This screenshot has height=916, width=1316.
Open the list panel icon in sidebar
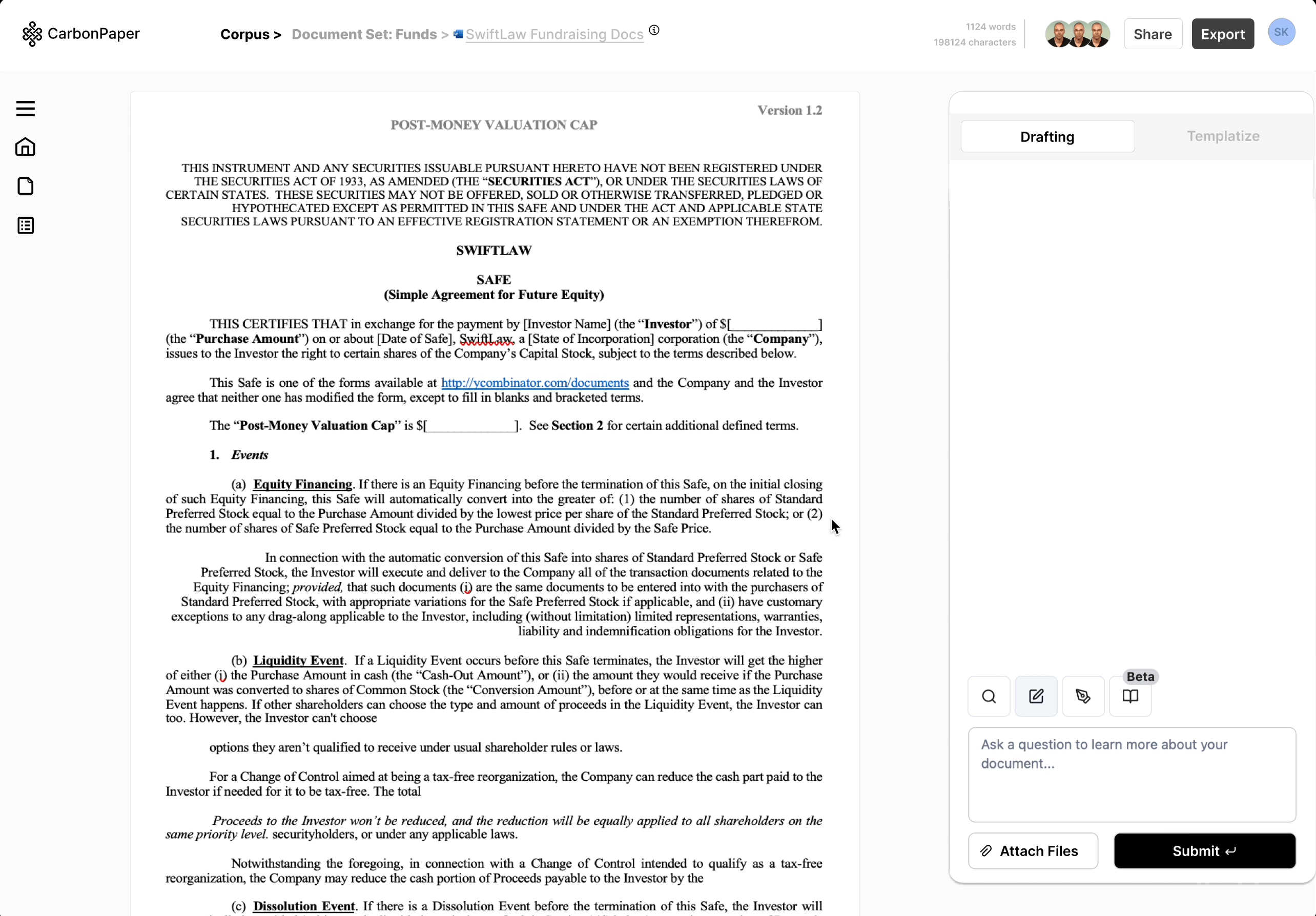[25, 225]
